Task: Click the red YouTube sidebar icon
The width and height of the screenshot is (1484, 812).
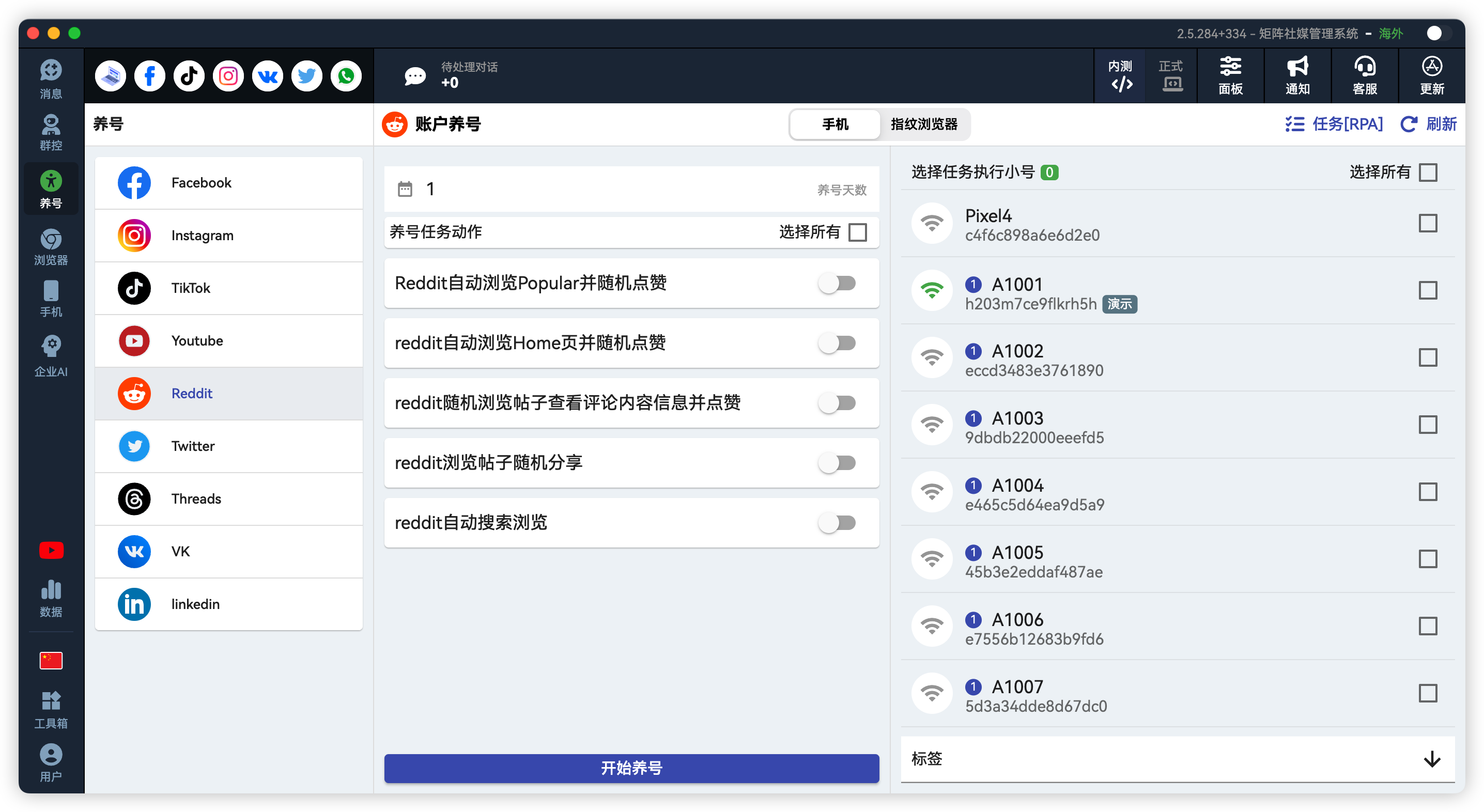Action: tap(51, 551)
